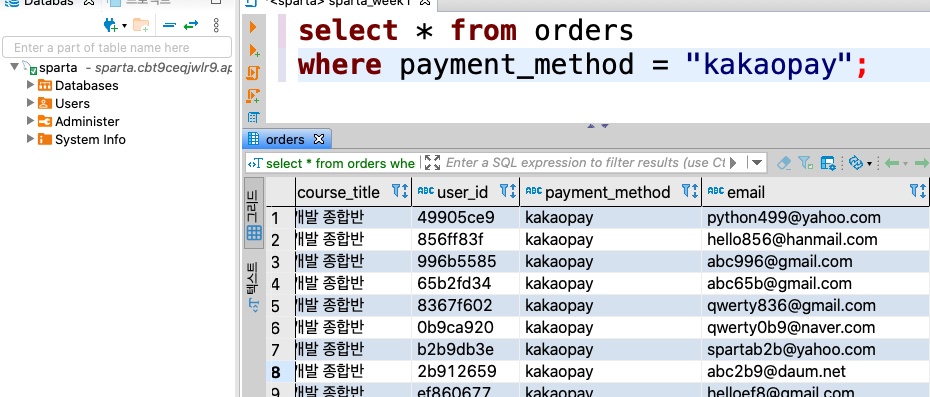Viewport: 930px width, 397px height.
Task: Click the cell spartab2b@yahoo.com
Action: coord(815,350)
